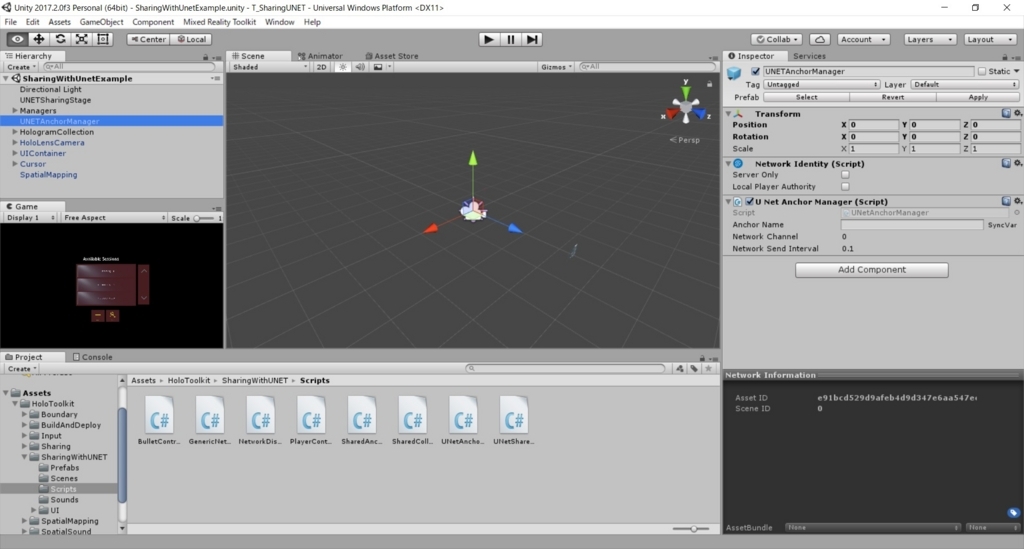Open the Layout dropdown
This screenshot has height=549, width=1024.
point(989,39)
